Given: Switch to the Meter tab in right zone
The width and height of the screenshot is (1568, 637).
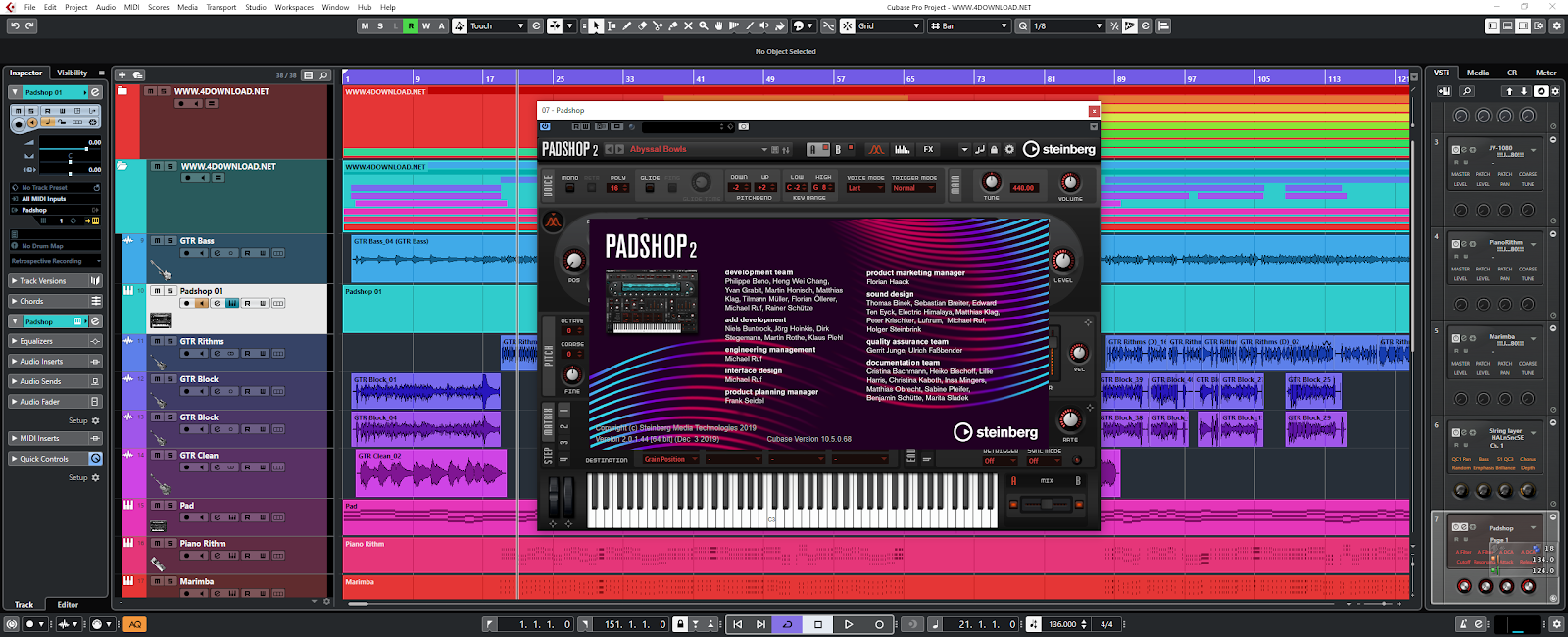Looking at the screenshot, I should coord(1545,73).
